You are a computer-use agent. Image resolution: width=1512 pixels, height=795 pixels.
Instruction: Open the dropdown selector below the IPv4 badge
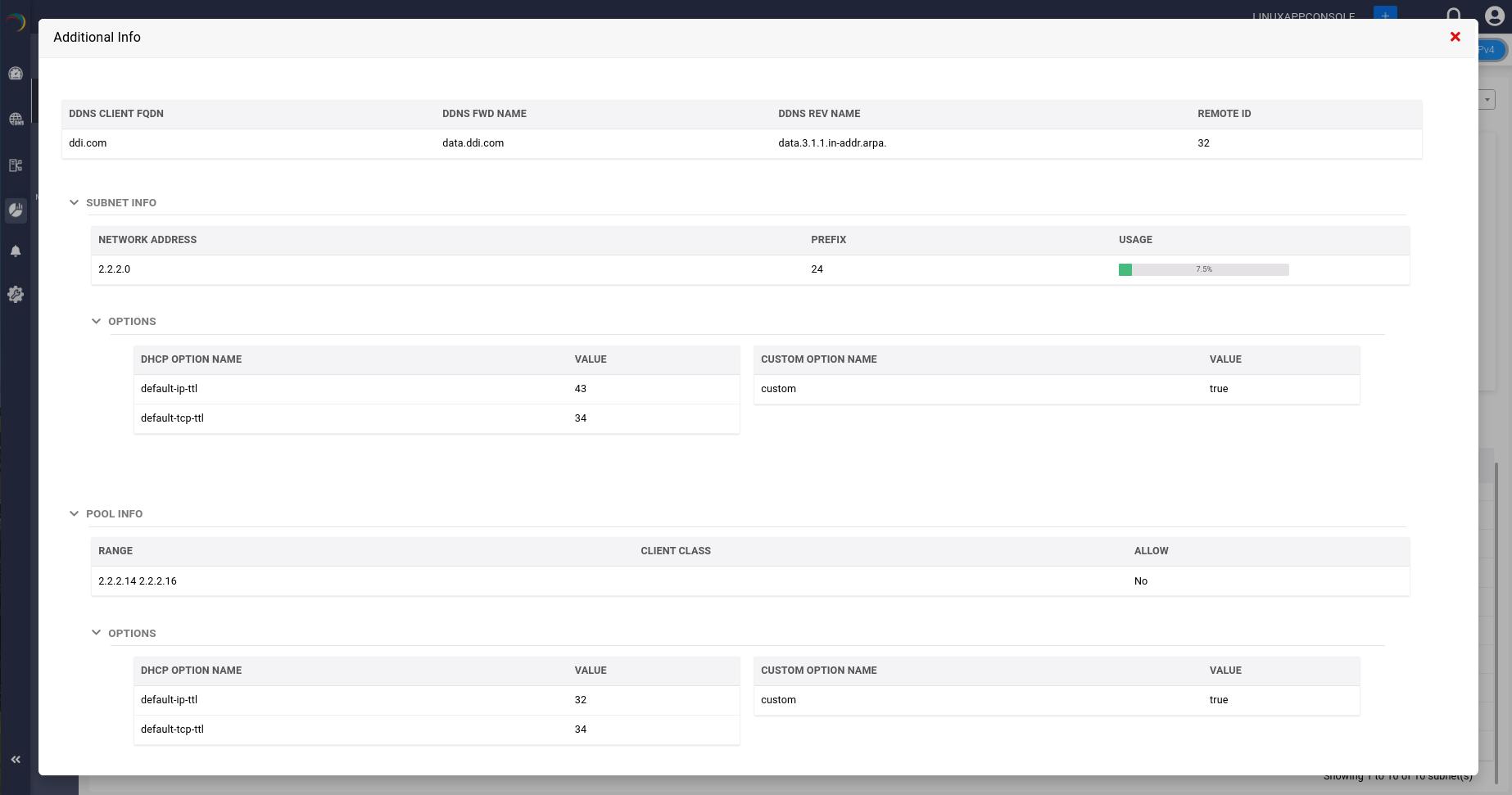click(1487, 99)
